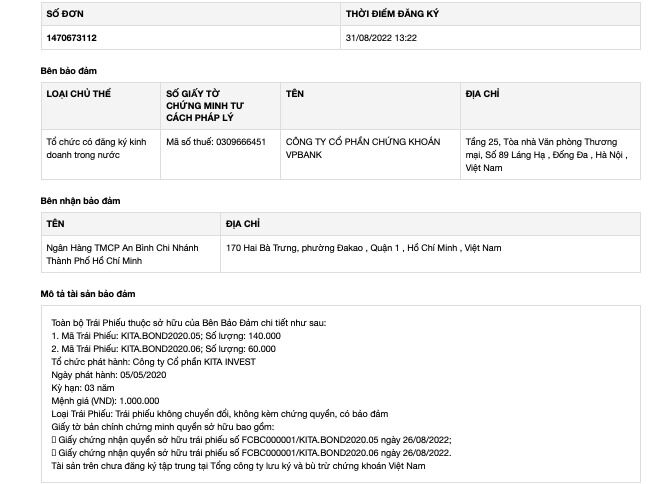Image resolution: width=670 pixels, height=484 pixels.
Task: Click 'Loại Trái Phiếu: Trái phiếu không chuyển đổi' line
Action: pyautogui.click(x=220, y=414)
